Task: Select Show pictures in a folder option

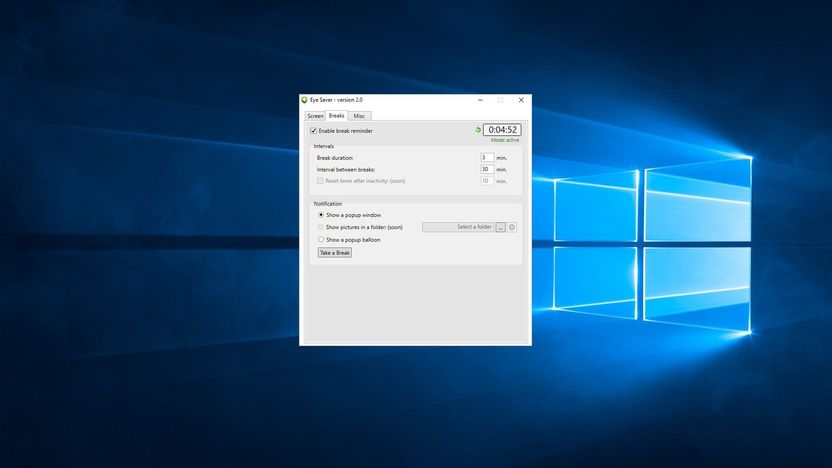Action: [321, 227]
